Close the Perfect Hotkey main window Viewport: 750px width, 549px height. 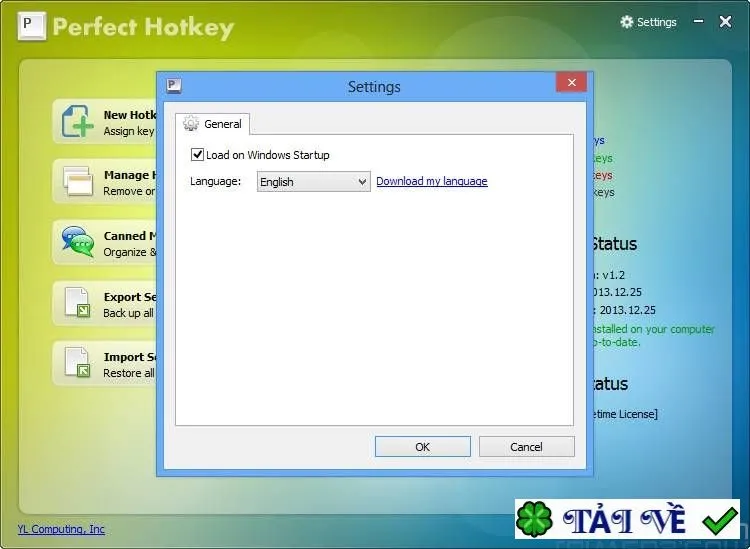pos(726,22)
